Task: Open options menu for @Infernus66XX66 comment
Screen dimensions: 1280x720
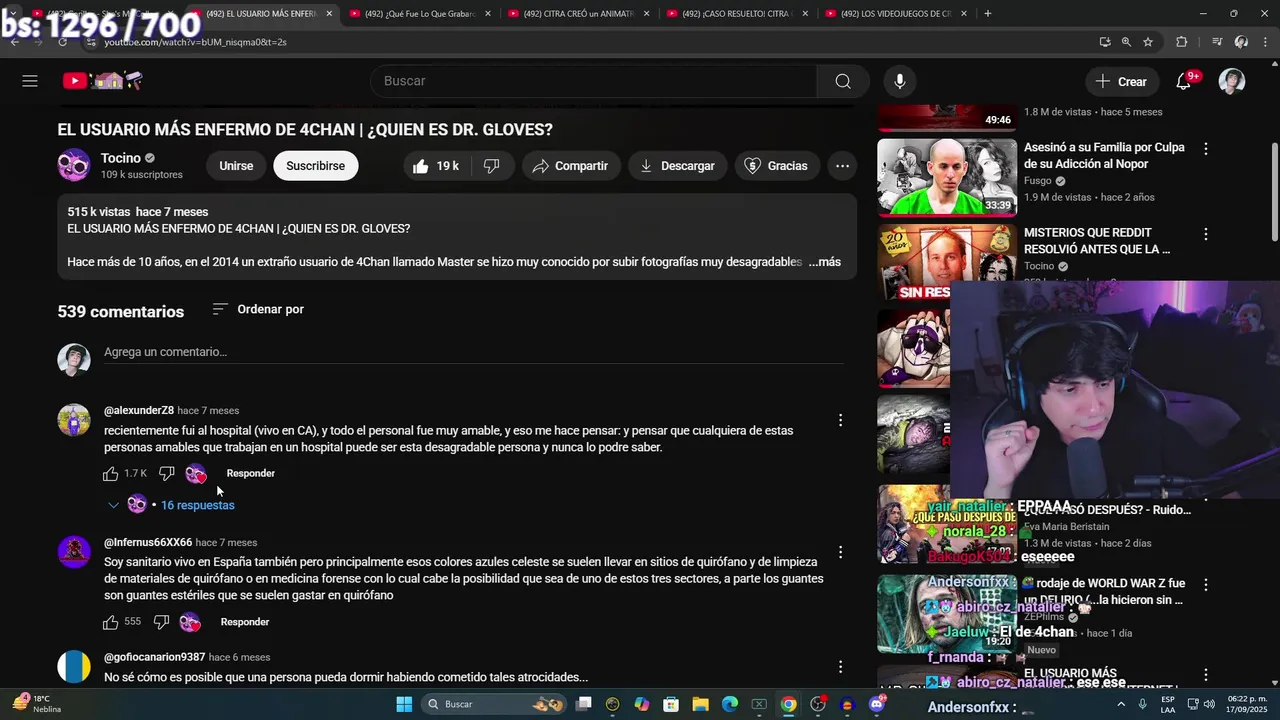Action: tap(840, 552)
